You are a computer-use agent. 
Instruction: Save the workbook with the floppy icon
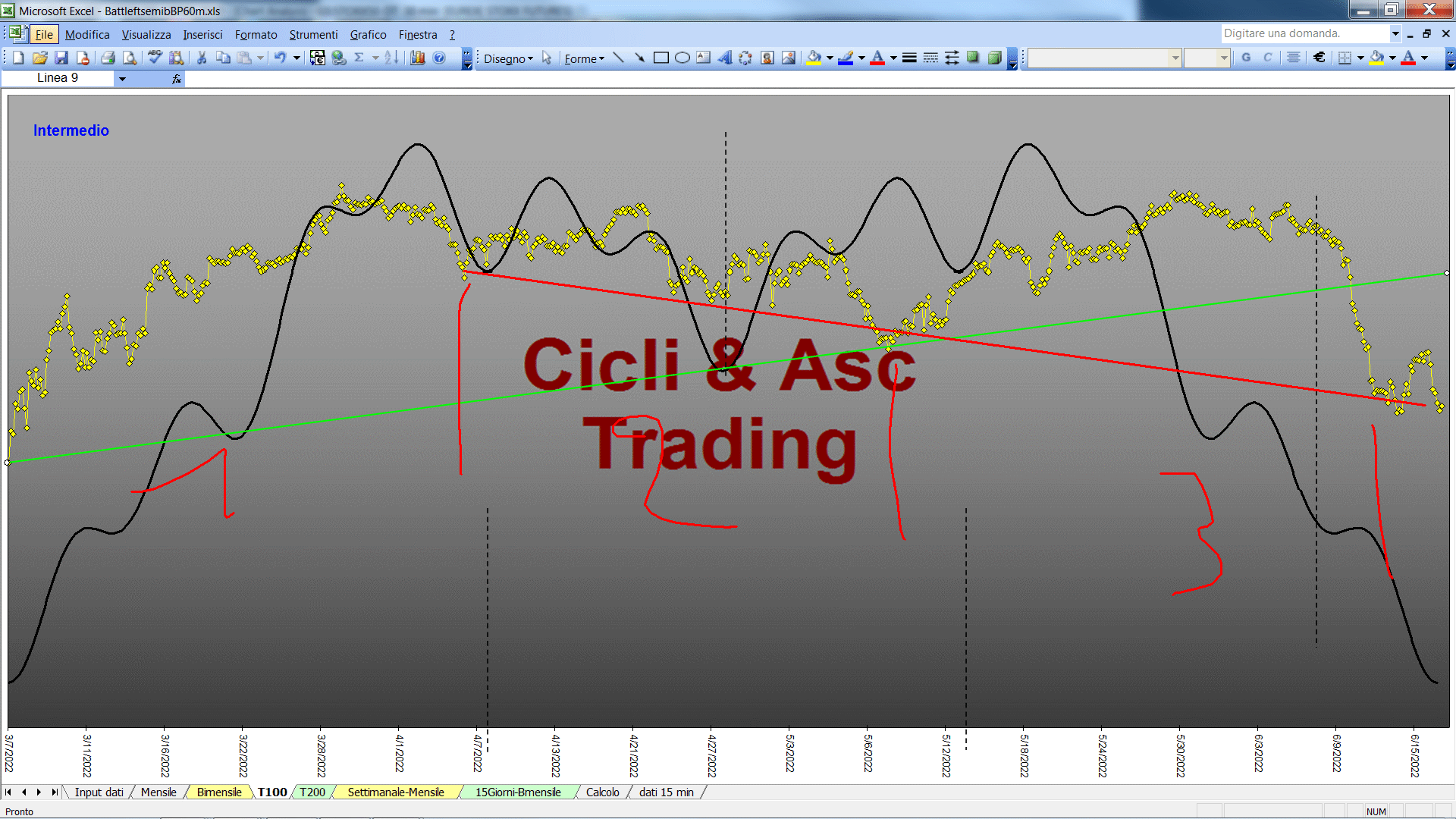(x=61, y=58)
